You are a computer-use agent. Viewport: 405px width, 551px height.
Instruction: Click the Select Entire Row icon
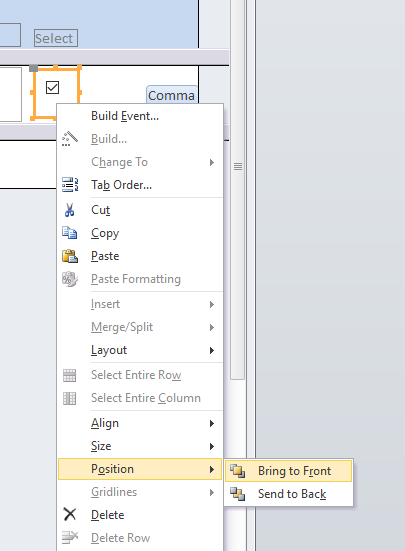[69, 375]
